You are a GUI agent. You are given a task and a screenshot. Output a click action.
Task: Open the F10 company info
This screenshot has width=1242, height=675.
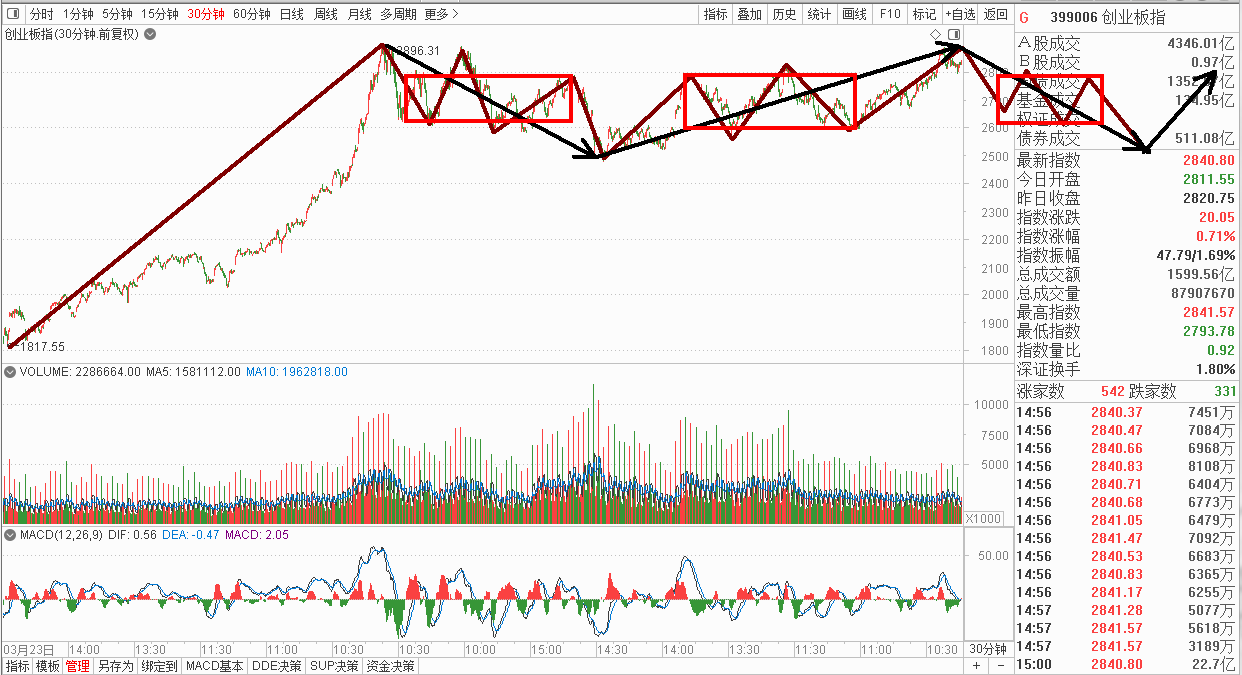pos(890,14)
